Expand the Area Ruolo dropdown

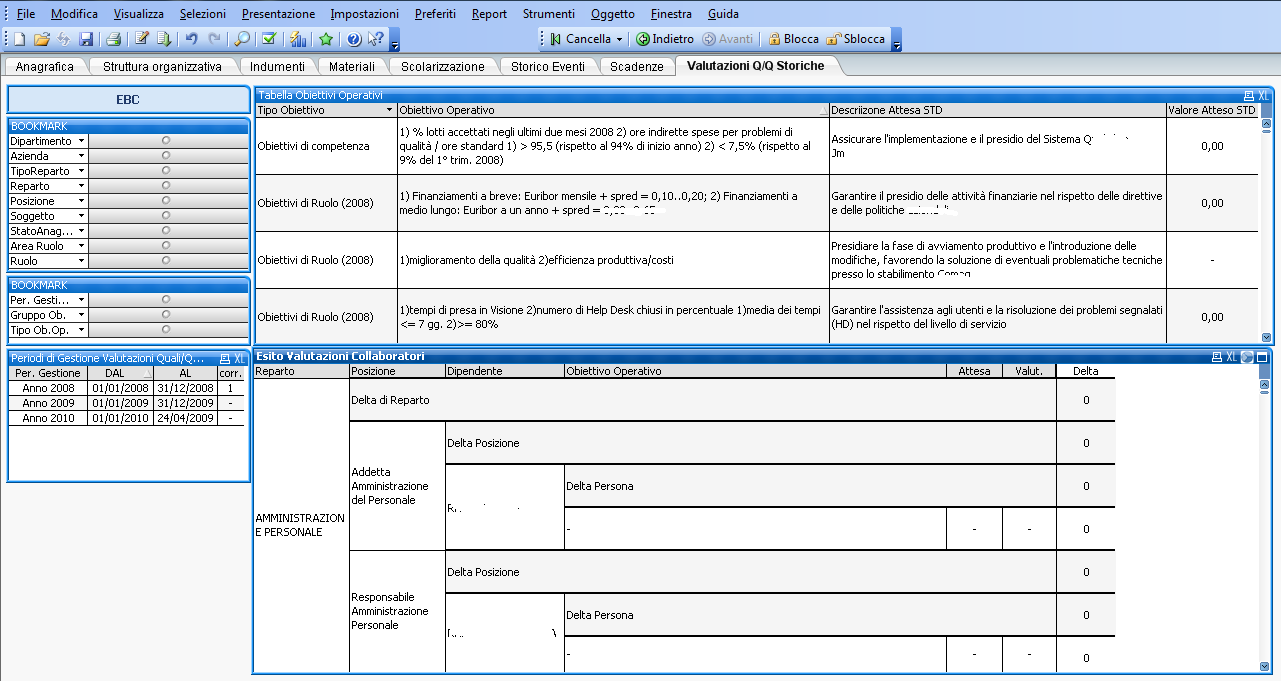click(82, 246)
